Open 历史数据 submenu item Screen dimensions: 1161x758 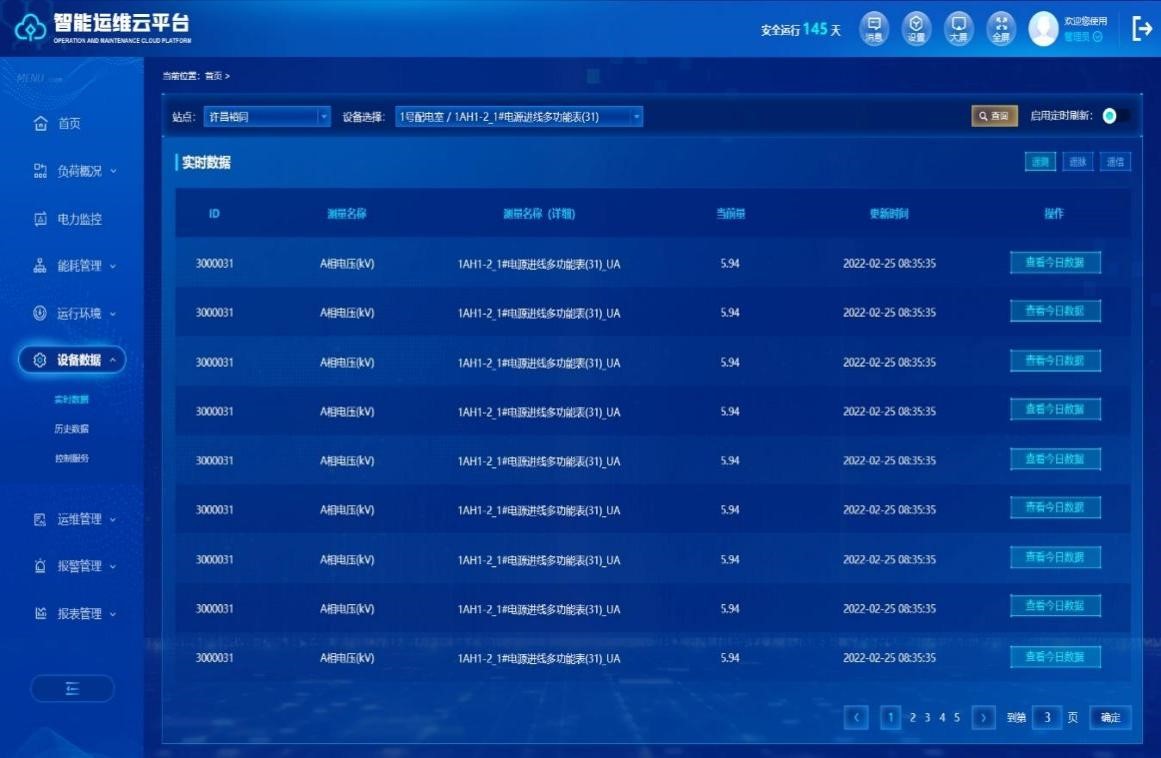pyautogui.click(x=71, y=429)
